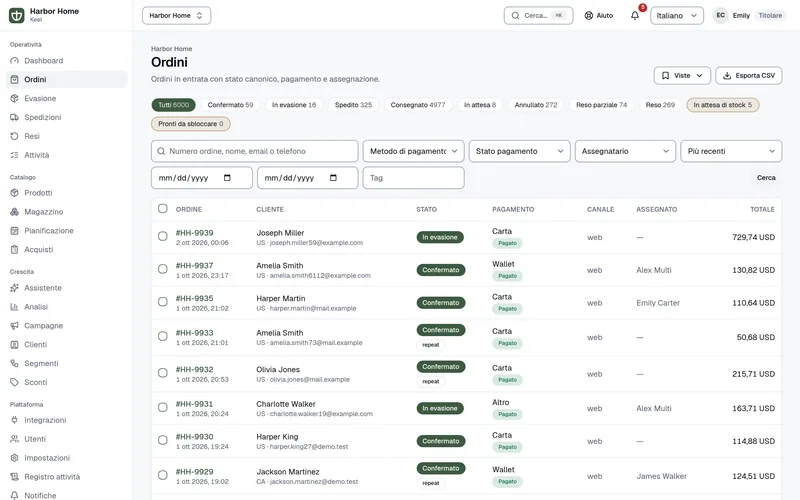Viewport: 800px width, 500px height.
Task: Click the Integrazioni plug icon
Action: (x=14, y=420)
